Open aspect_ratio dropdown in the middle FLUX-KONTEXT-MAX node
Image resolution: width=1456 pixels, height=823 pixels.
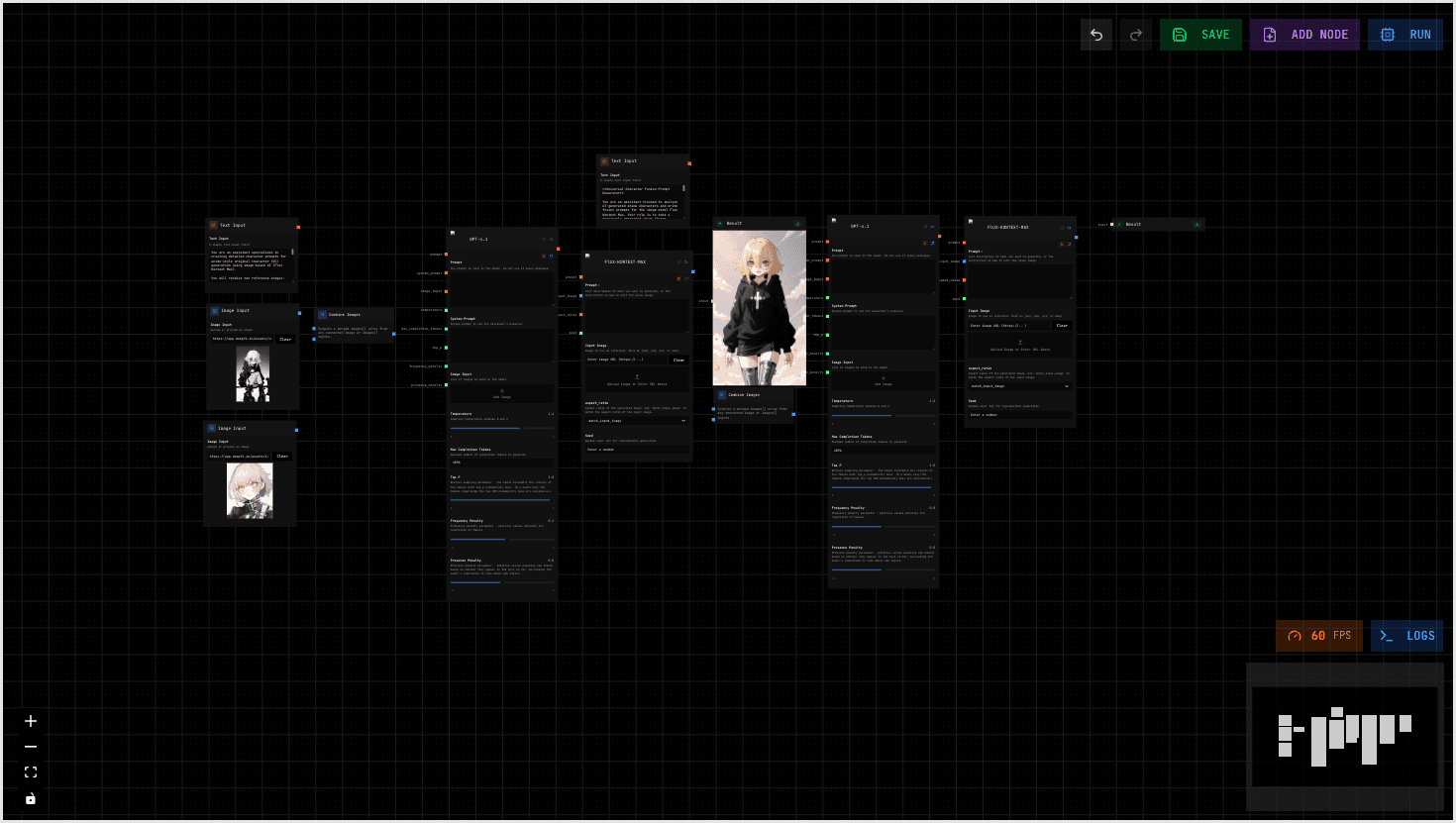click(637, 421)
